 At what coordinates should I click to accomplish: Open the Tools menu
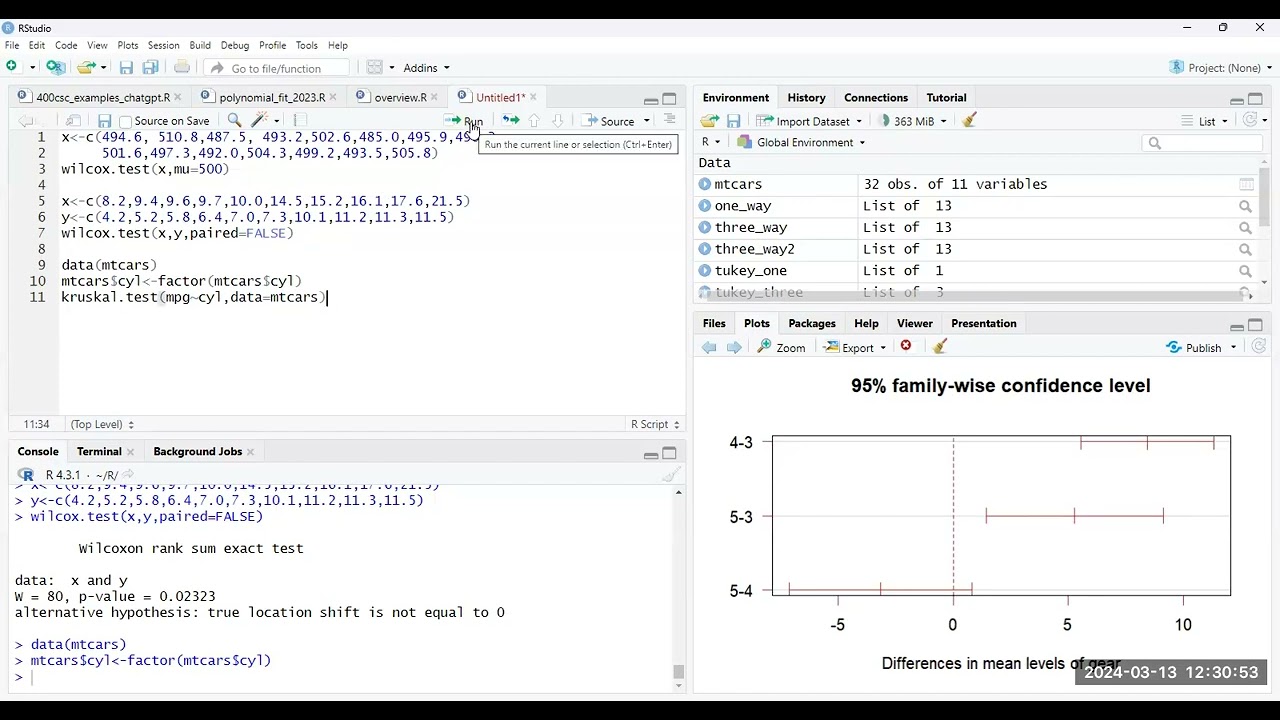306,45
